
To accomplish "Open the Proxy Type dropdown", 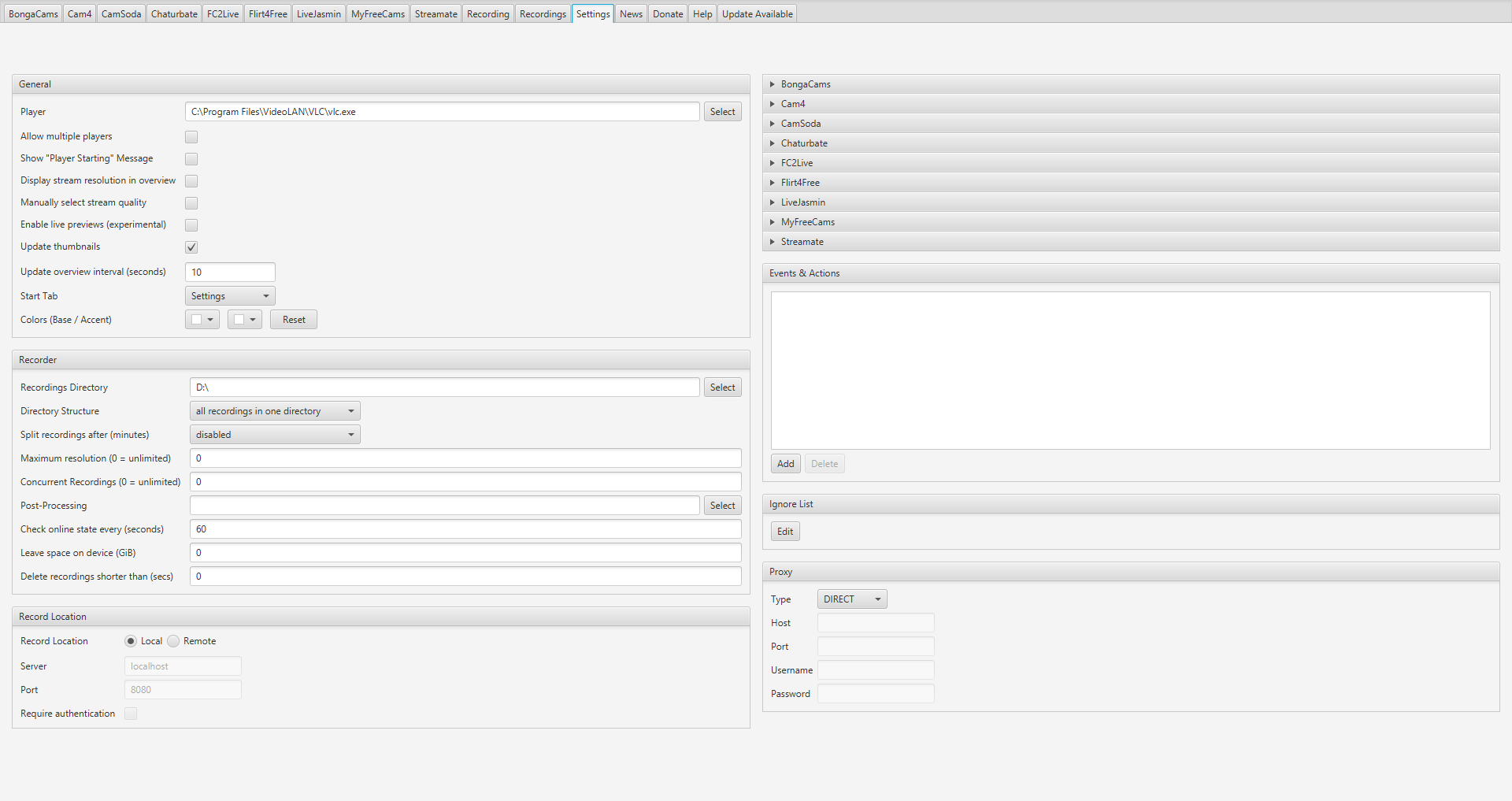I will click(852, 599).
